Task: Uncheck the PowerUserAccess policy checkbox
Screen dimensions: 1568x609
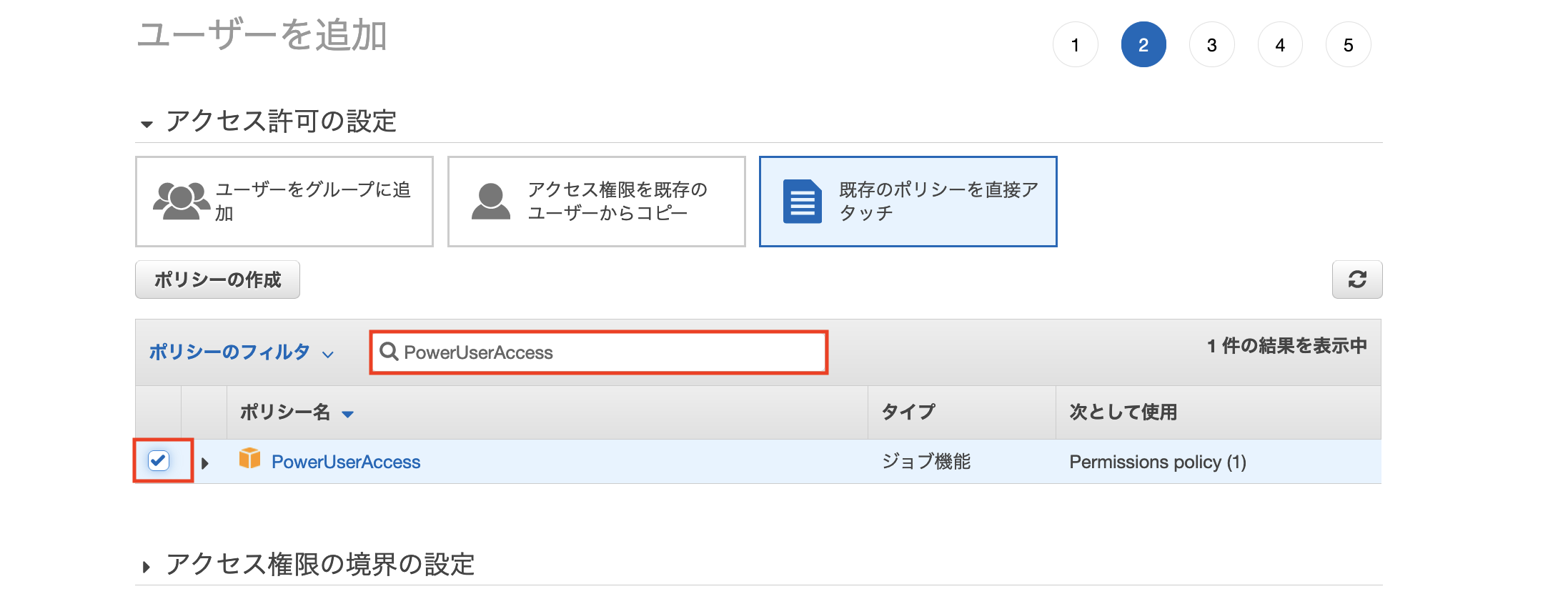Action: tap(159, 460)
